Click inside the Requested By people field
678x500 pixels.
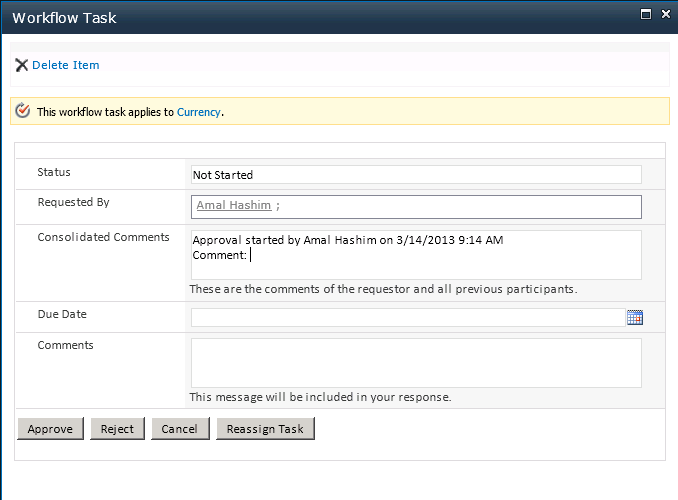click(416, 207)
